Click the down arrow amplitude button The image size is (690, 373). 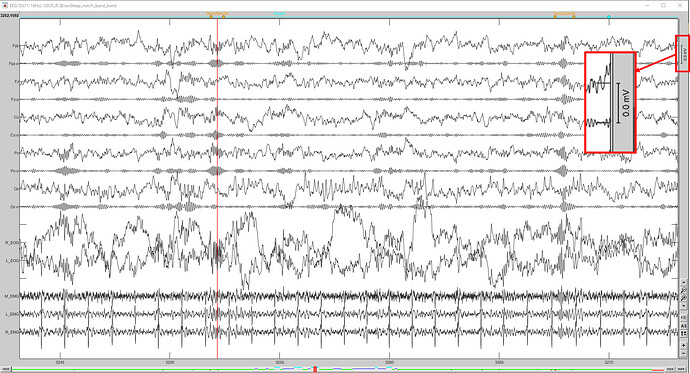[x=683, y=305]
